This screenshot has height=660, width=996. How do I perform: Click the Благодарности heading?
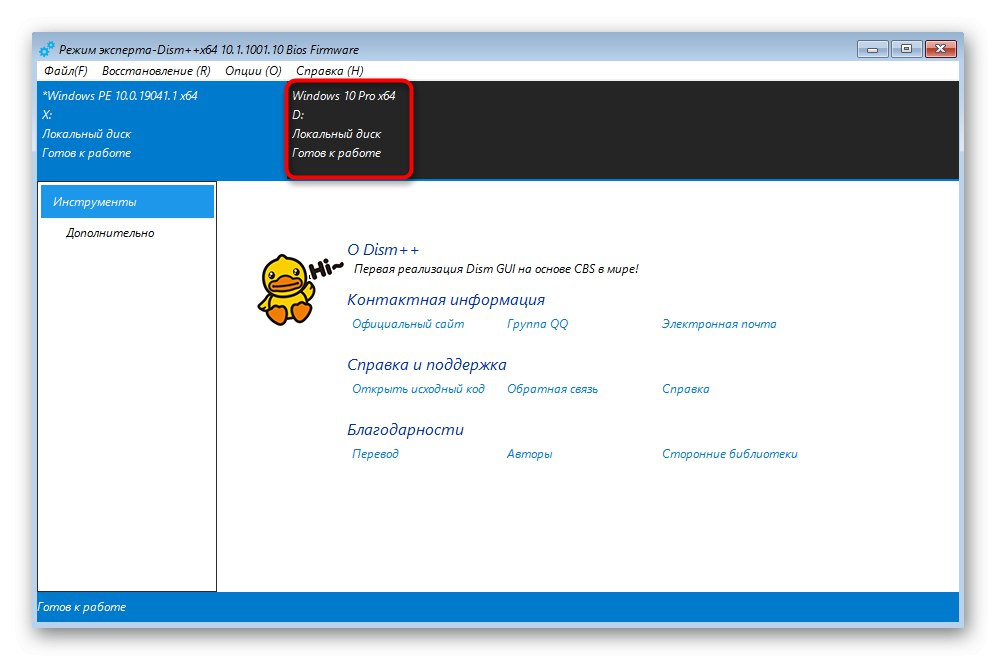click(405, 429)
